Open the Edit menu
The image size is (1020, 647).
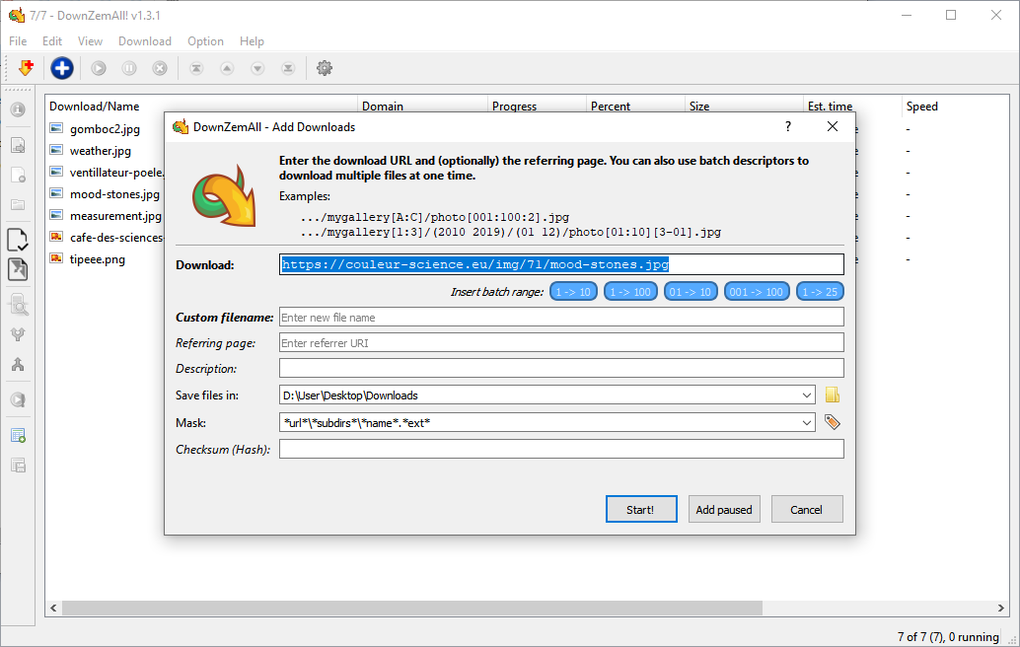point(52,41)
